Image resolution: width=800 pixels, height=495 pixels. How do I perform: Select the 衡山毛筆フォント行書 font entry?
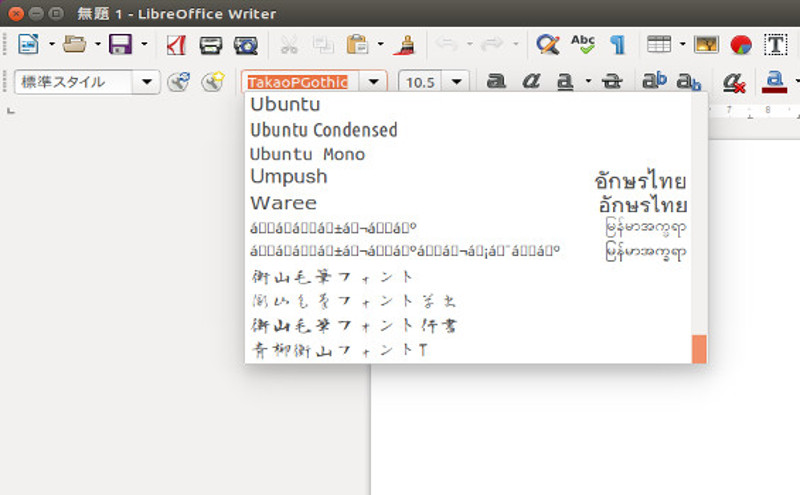point(468,326)
